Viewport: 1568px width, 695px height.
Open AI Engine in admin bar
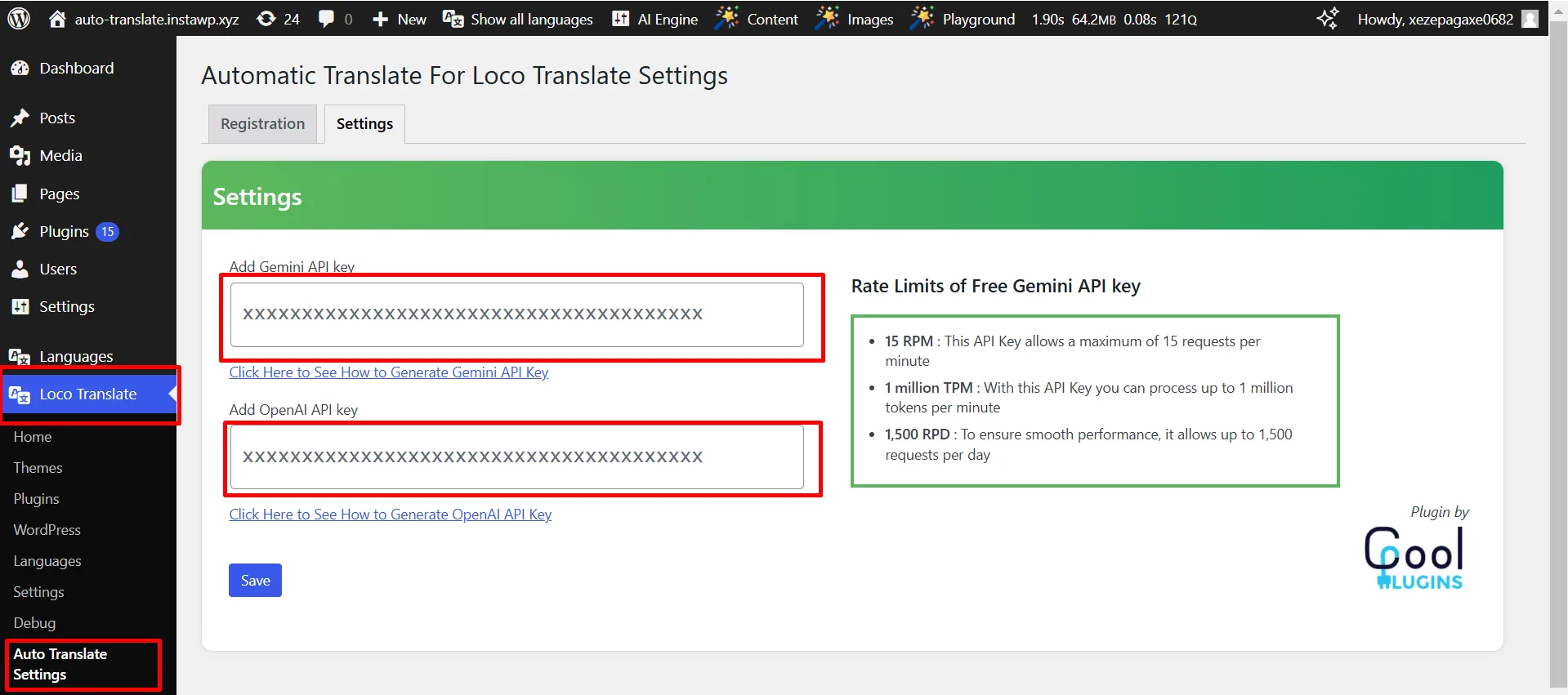coord(668,19)
